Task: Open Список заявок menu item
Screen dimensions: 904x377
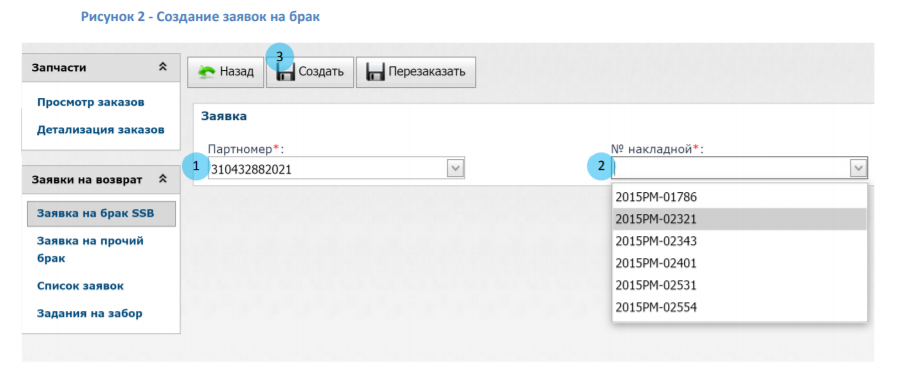Action: [x=80, y=286]
